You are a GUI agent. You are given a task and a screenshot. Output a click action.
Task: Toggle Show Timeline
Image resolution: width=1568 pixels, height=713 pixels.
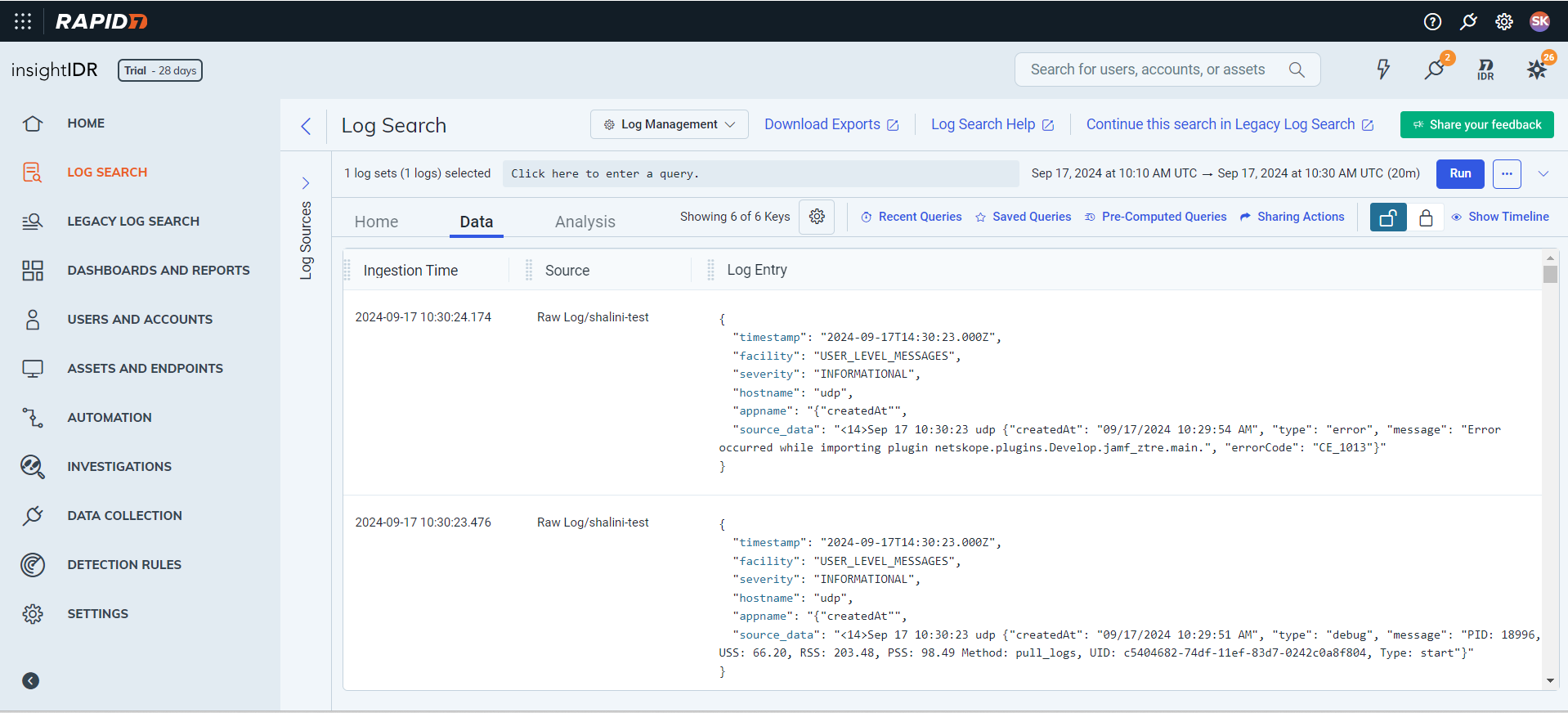click(x=1500, y=217)
